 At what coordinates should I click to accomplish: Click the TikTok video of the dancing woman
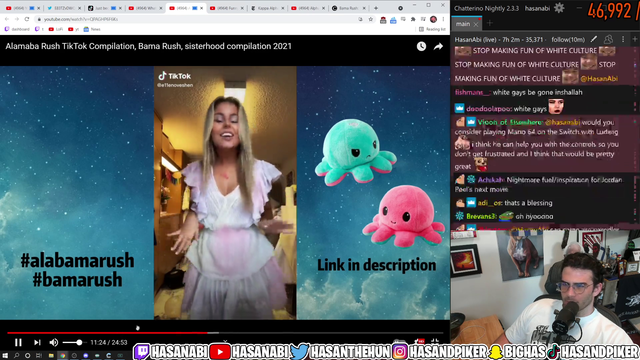[x=225, y=193]
